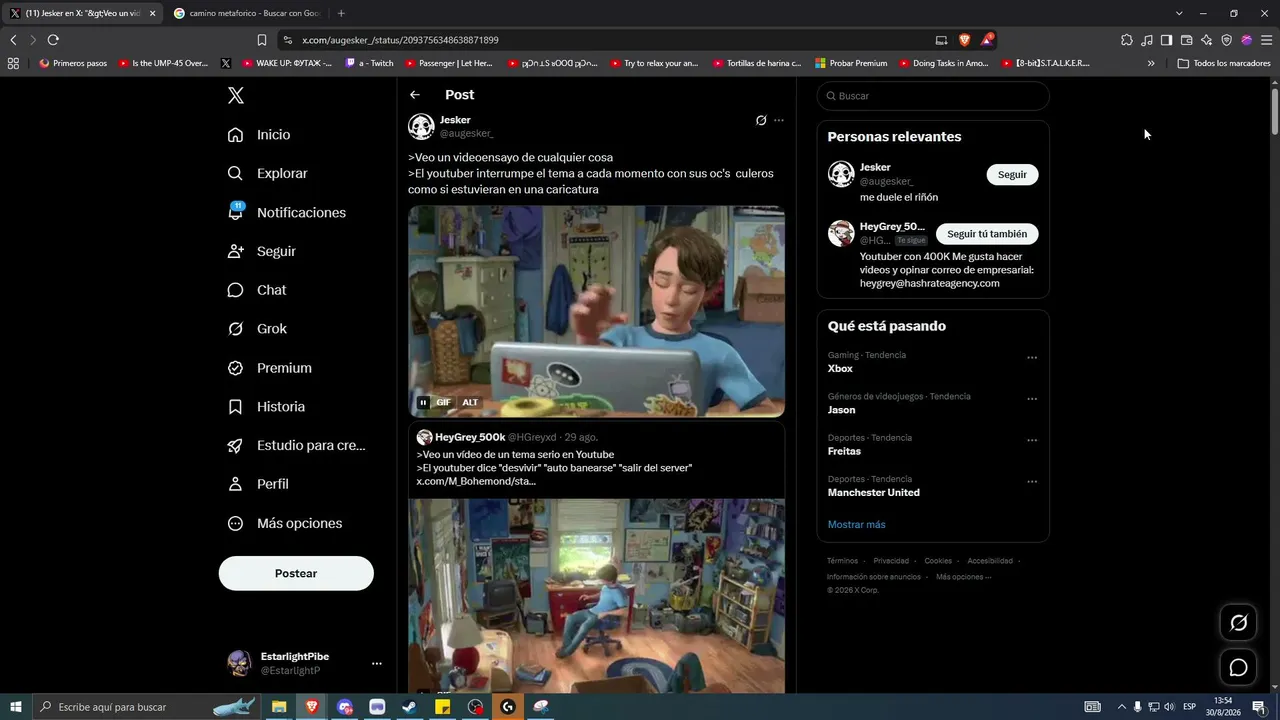Open the floating Grok button
The width and height of the screenshot is (1280, 720).
tap(1238, 623)
